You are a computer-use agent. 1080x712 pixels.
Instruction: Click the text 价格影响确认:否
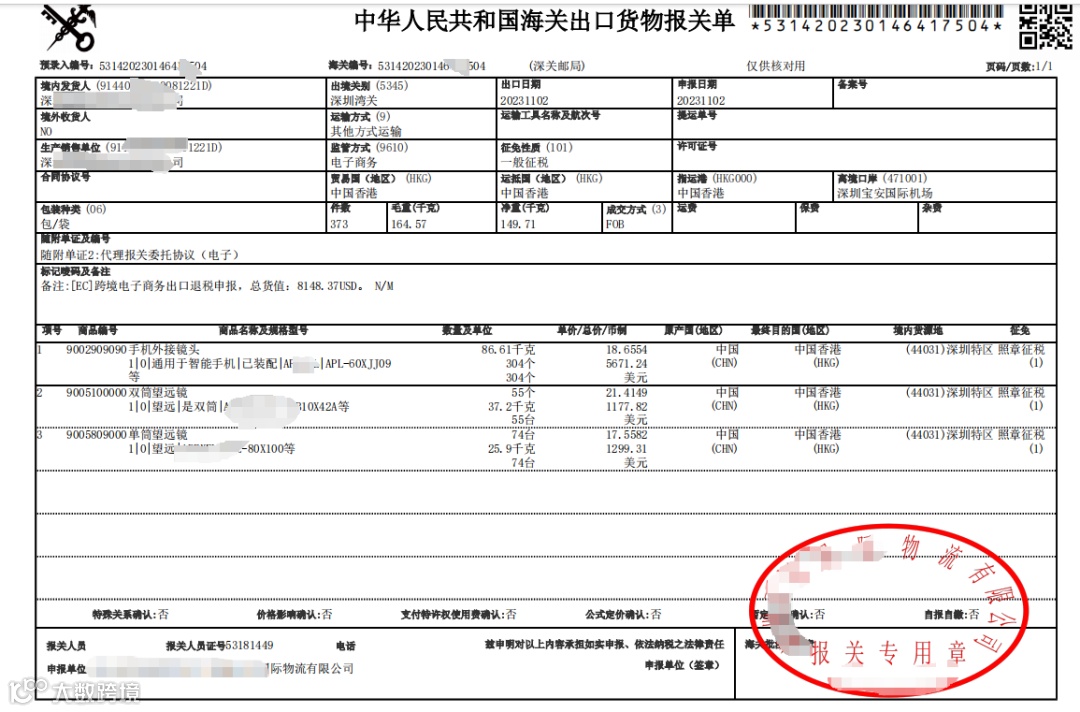tap(294, 614)
